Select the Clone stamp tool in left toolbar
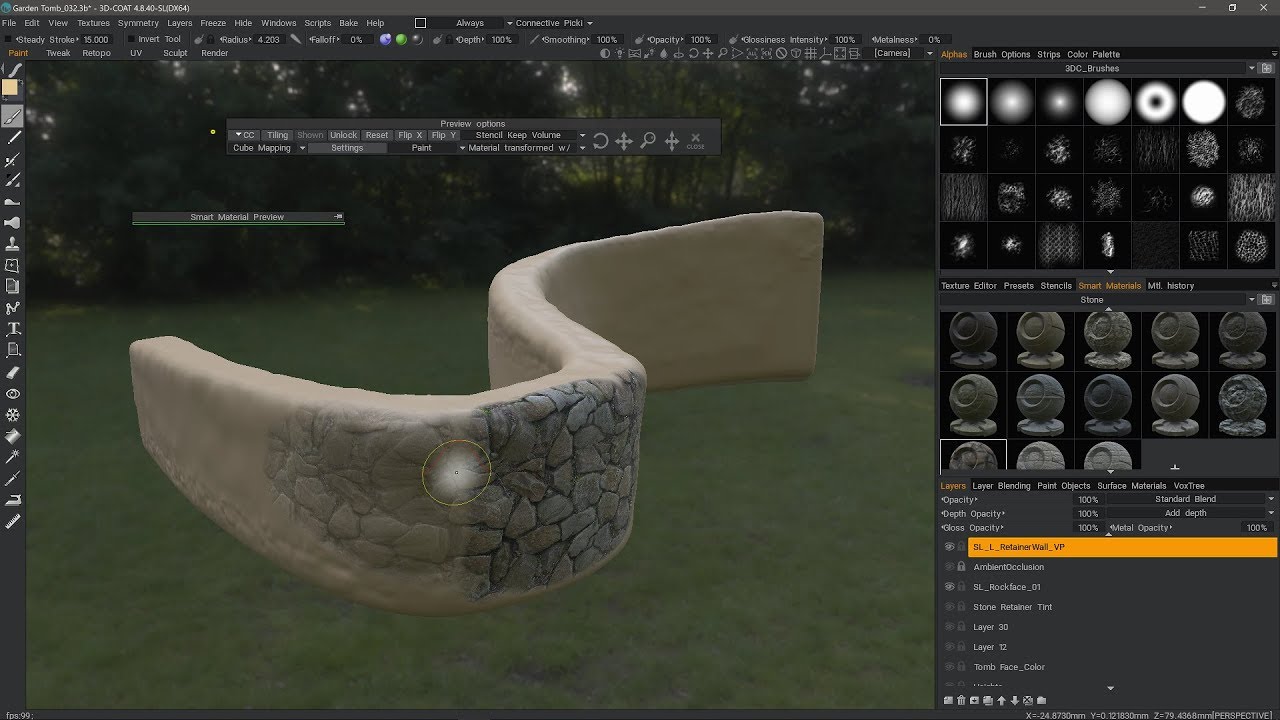This screenshot has height=720, width=1280. 13,244
